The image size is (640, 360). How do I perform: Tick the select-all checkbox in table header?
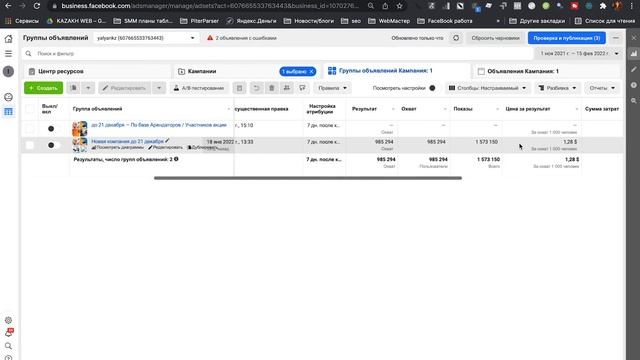[x=30, y=109]
